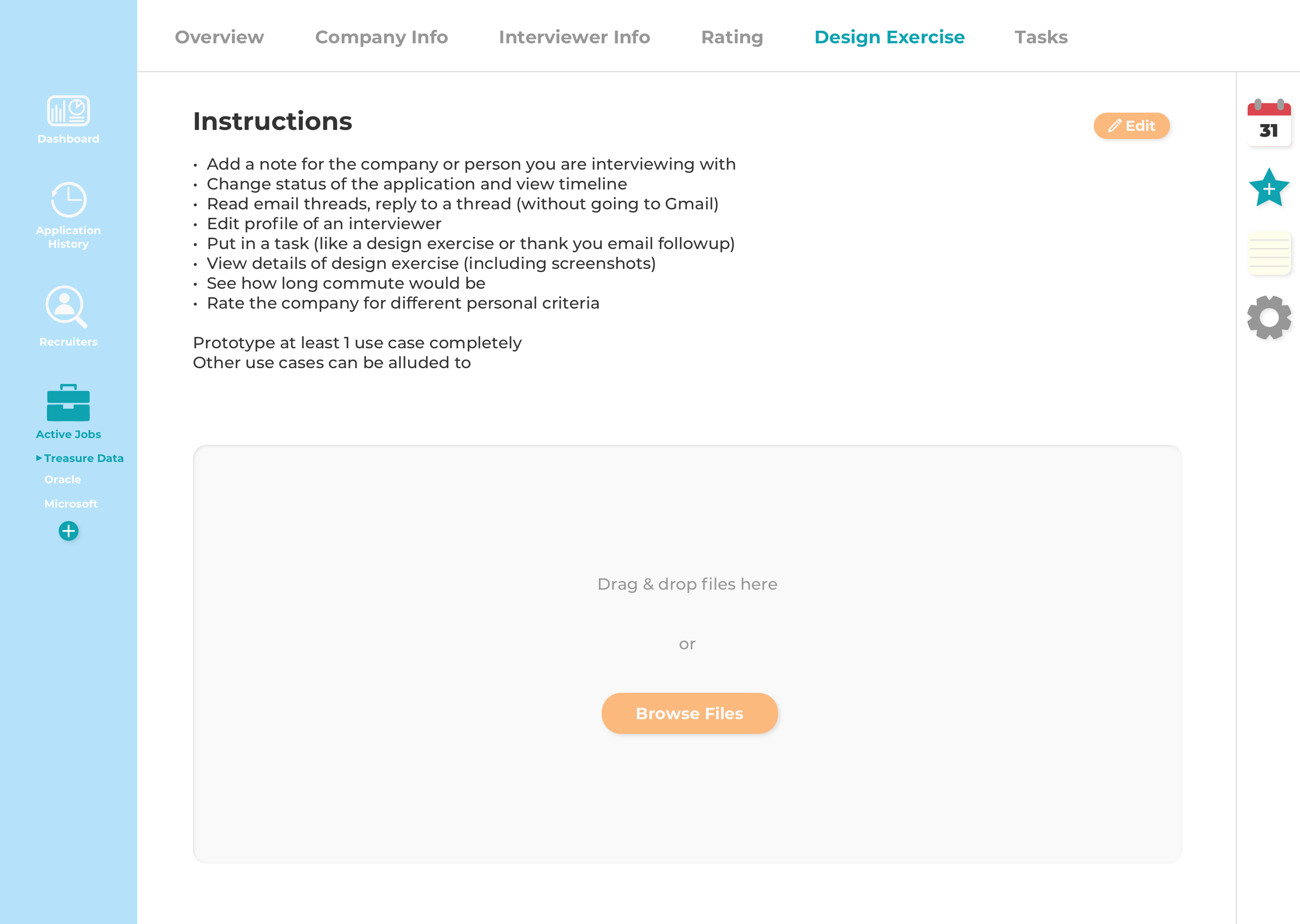Open the Dashboard icon in sidebar
The height and width of the screenshot is (924, 1300).
click(68, 111)
